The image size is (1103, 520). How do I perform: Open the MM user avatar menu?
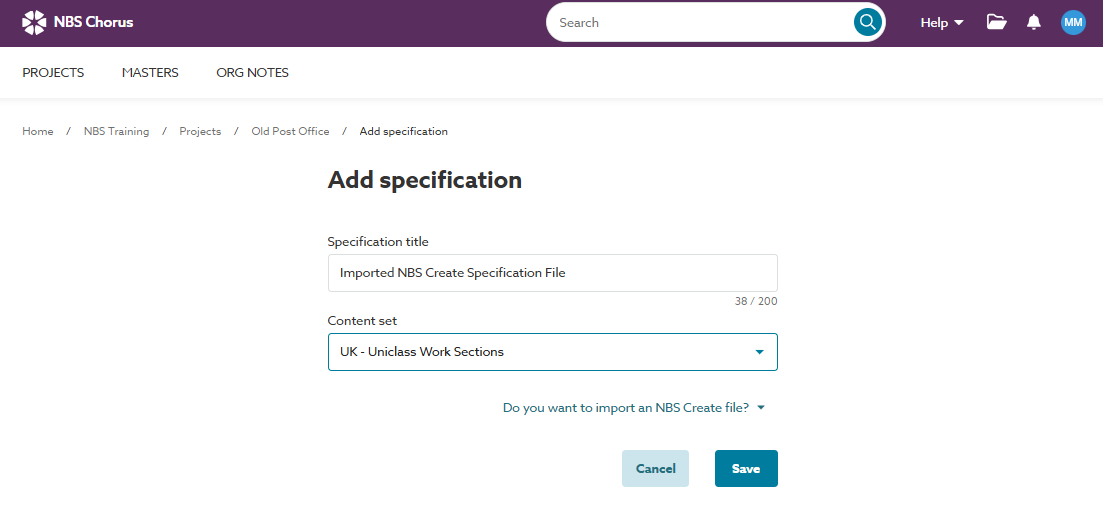[1073, 22]
